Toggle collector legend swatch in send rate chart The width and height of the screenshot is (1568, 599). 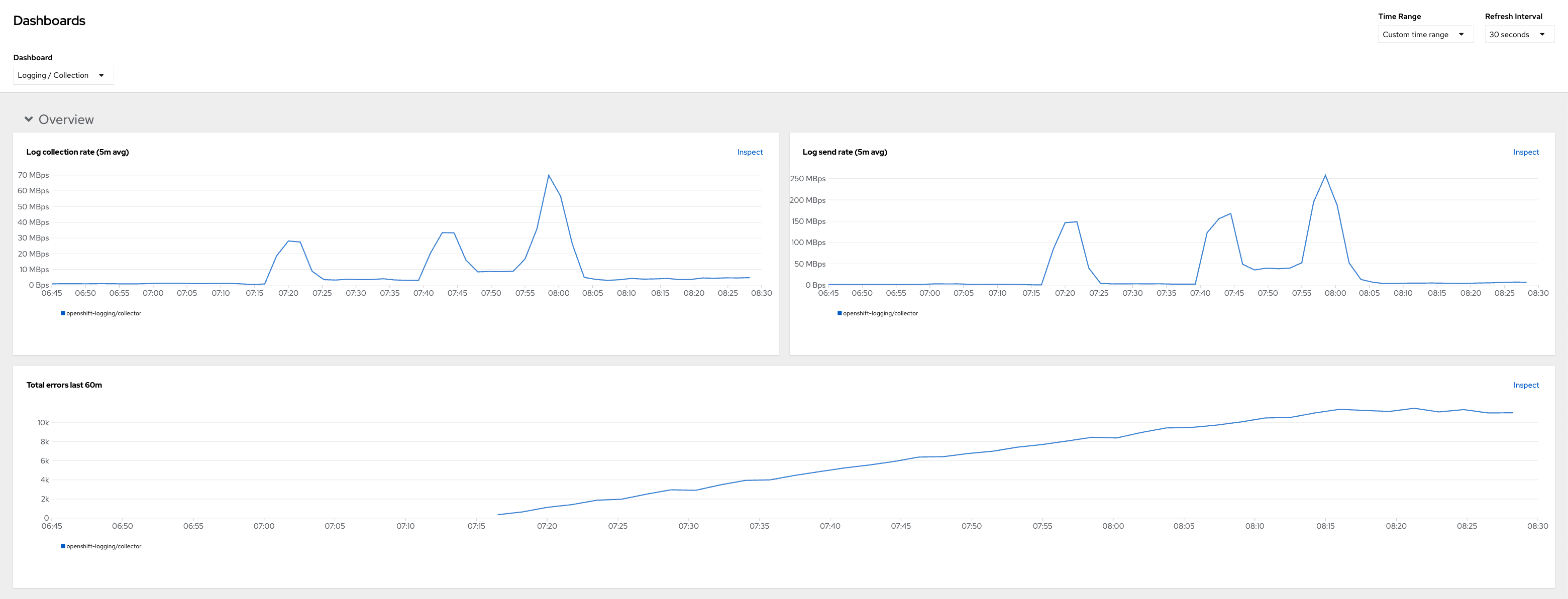tap(840, 313)
